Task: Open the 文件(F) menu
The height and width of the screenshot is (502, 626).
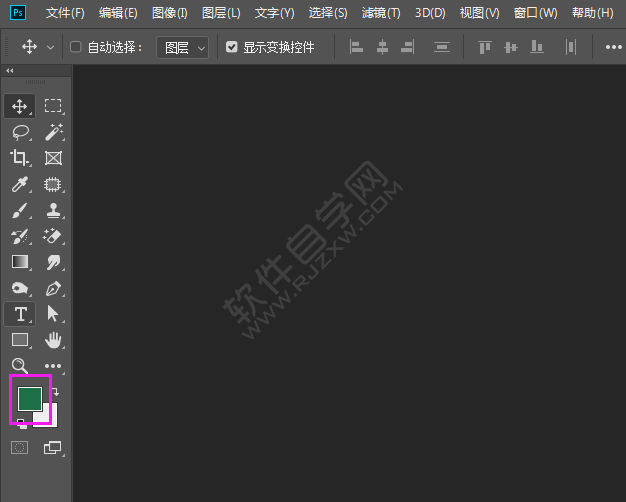Action: 65,13
